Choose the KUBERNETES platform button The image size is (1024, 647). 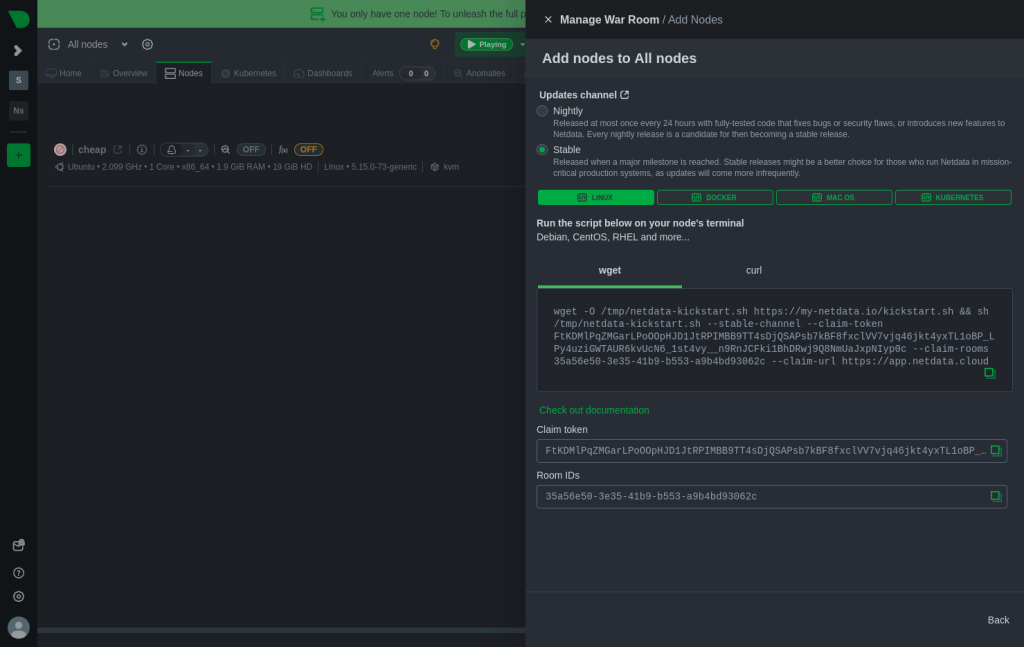tap(953, 197)
